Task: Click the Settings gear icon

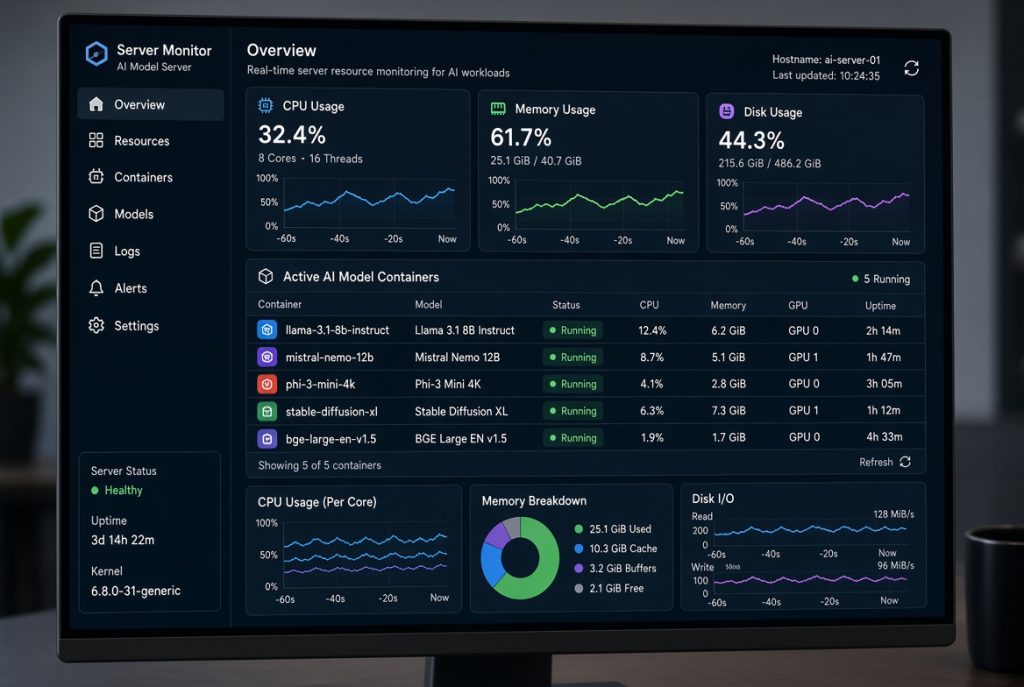Action: point(96,325)
